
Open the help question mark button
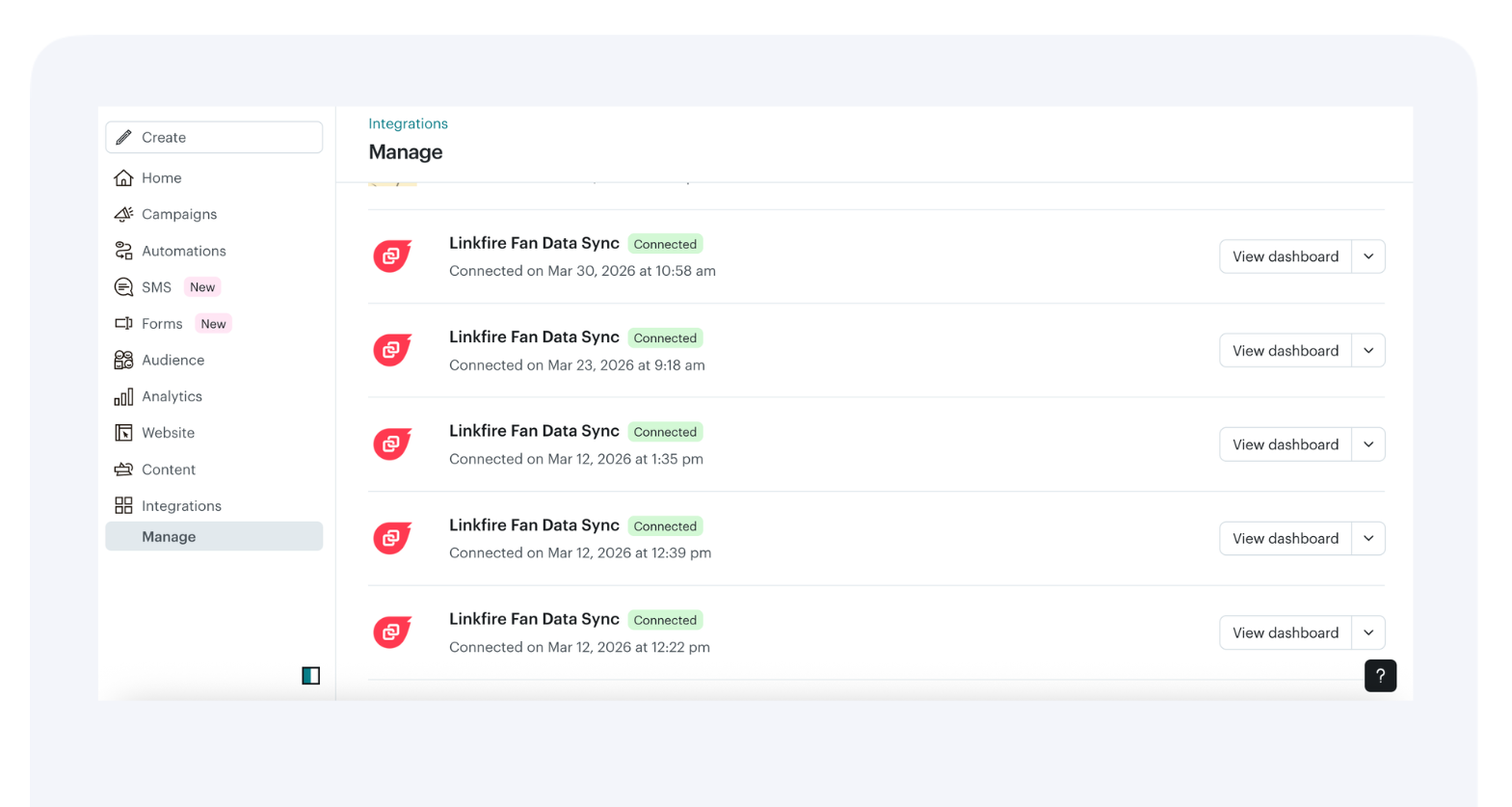tap(1380, 675)
